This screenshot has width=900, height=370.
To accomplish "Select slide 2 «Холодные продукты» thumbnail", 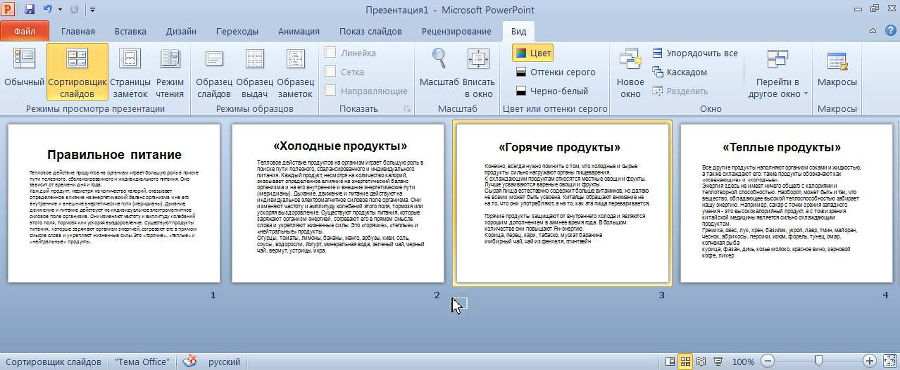I will click(338, 203).
